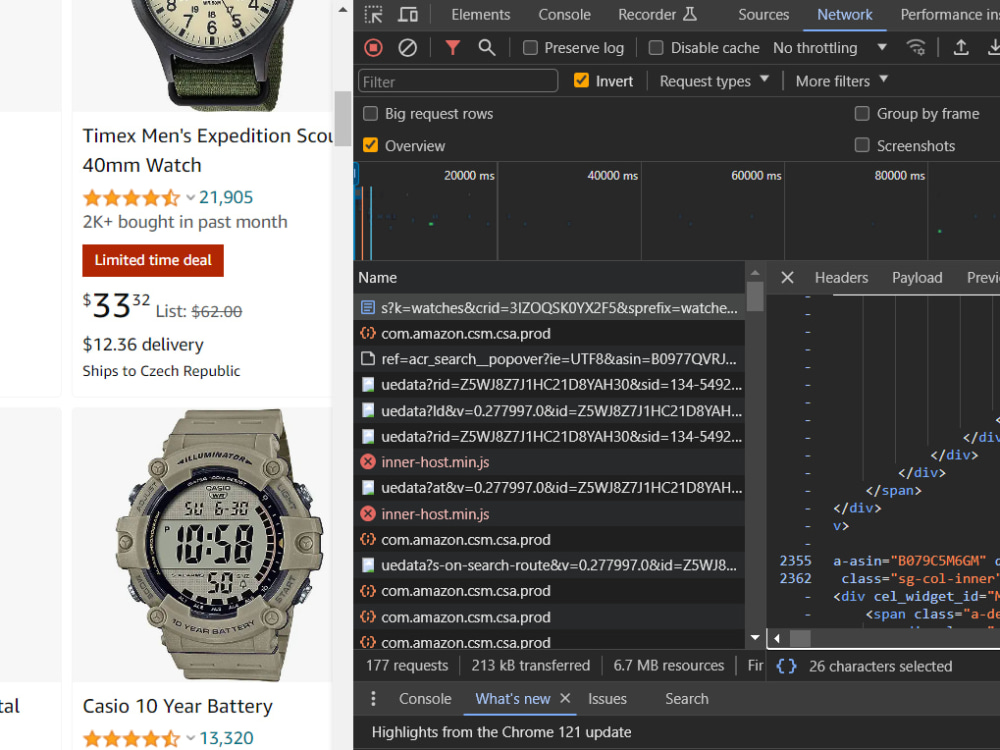Toggle the red filter funnel icon
Image resolution: width=1000 pixels, height=750 pixels.
[x=452, y=48]
